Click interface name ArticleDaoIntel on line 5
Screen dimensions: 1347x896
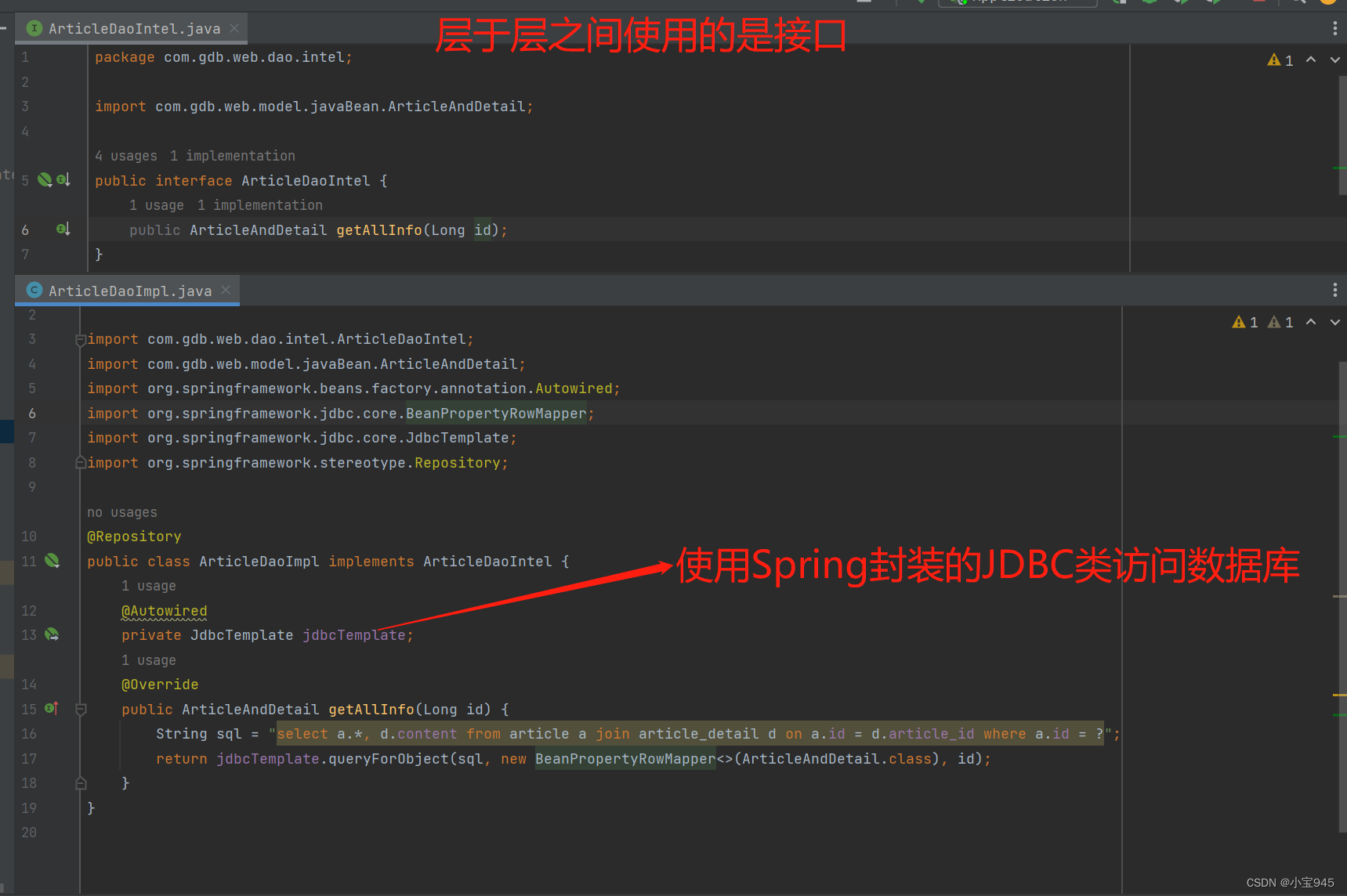[306, 181]
